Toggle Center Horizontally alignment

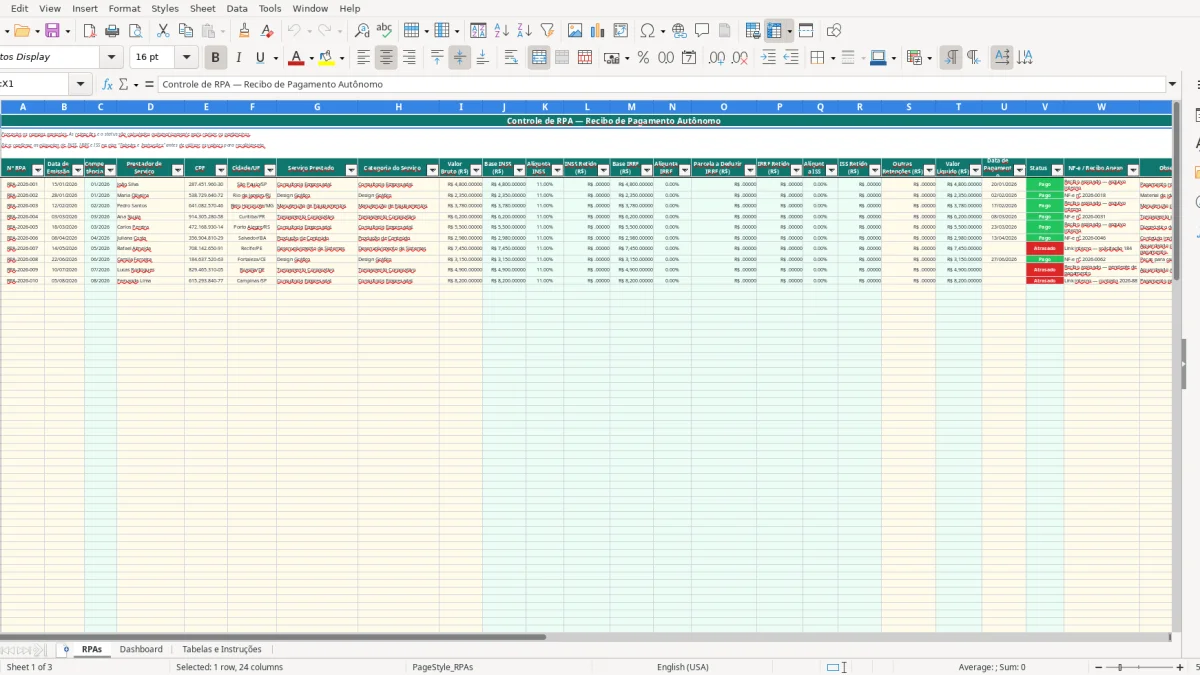pos(386,58)
